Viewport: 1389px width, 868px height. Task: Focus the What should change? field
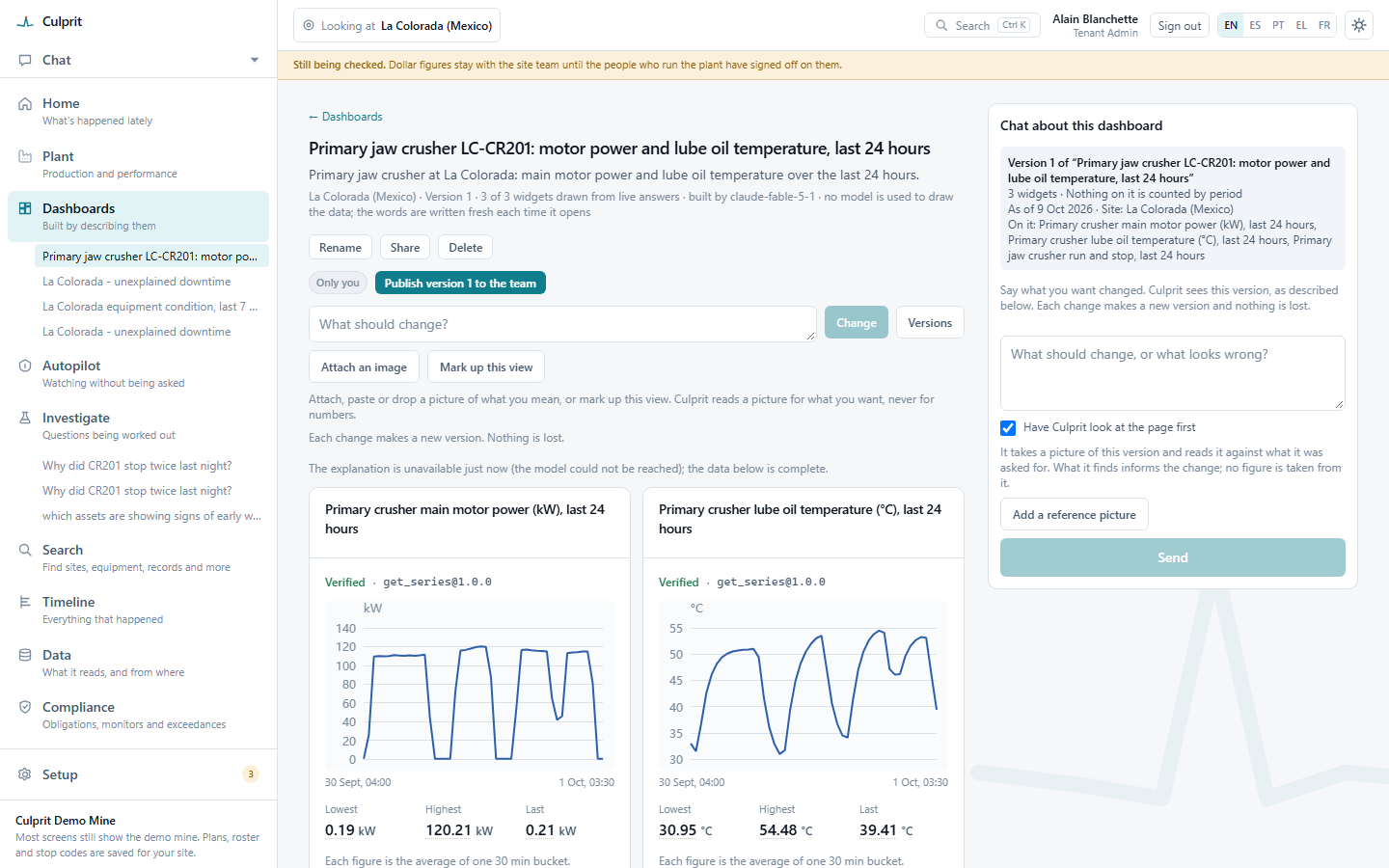(x=562, y=324)
